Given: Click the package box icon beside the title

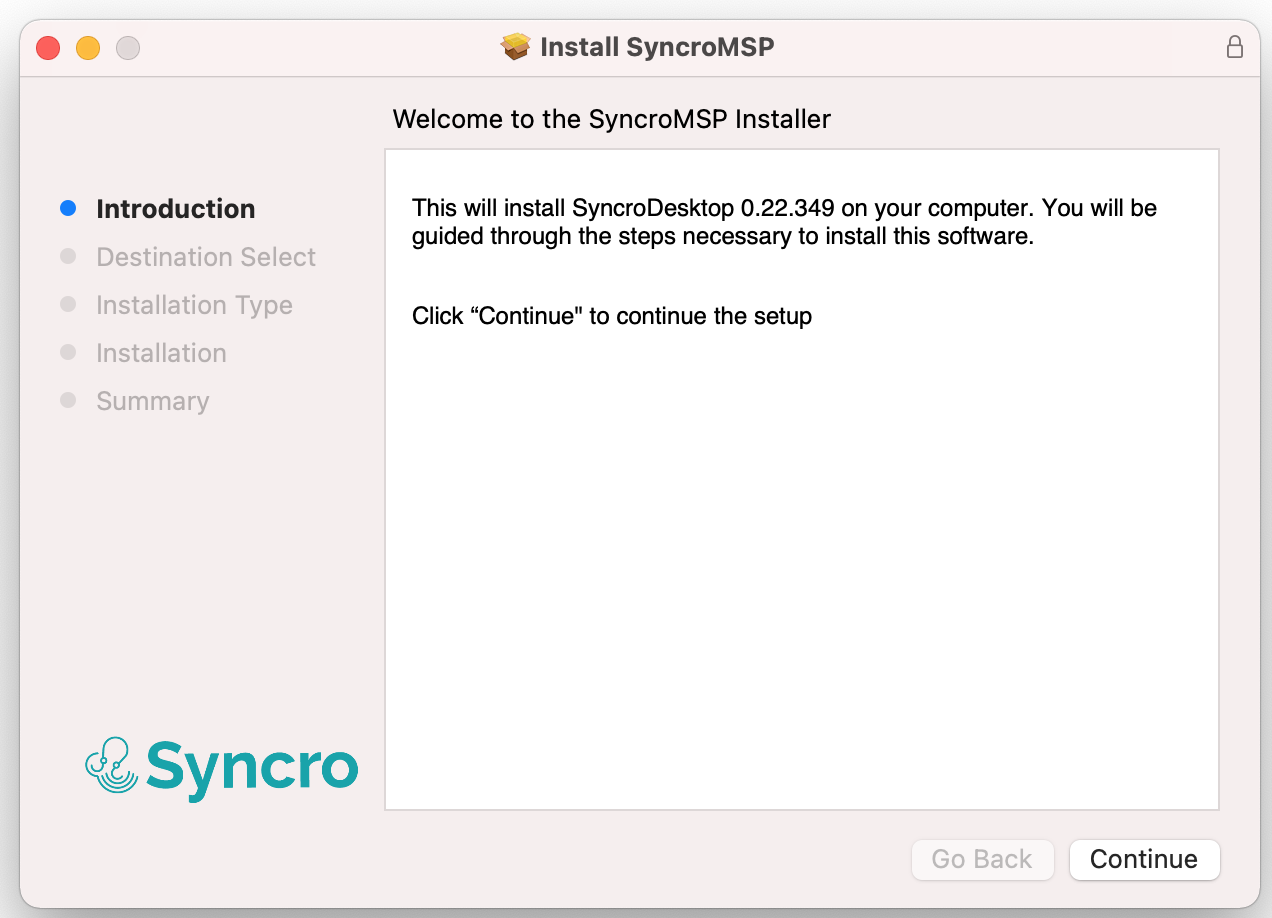Looking at the screenshot, I should point(515,47).
